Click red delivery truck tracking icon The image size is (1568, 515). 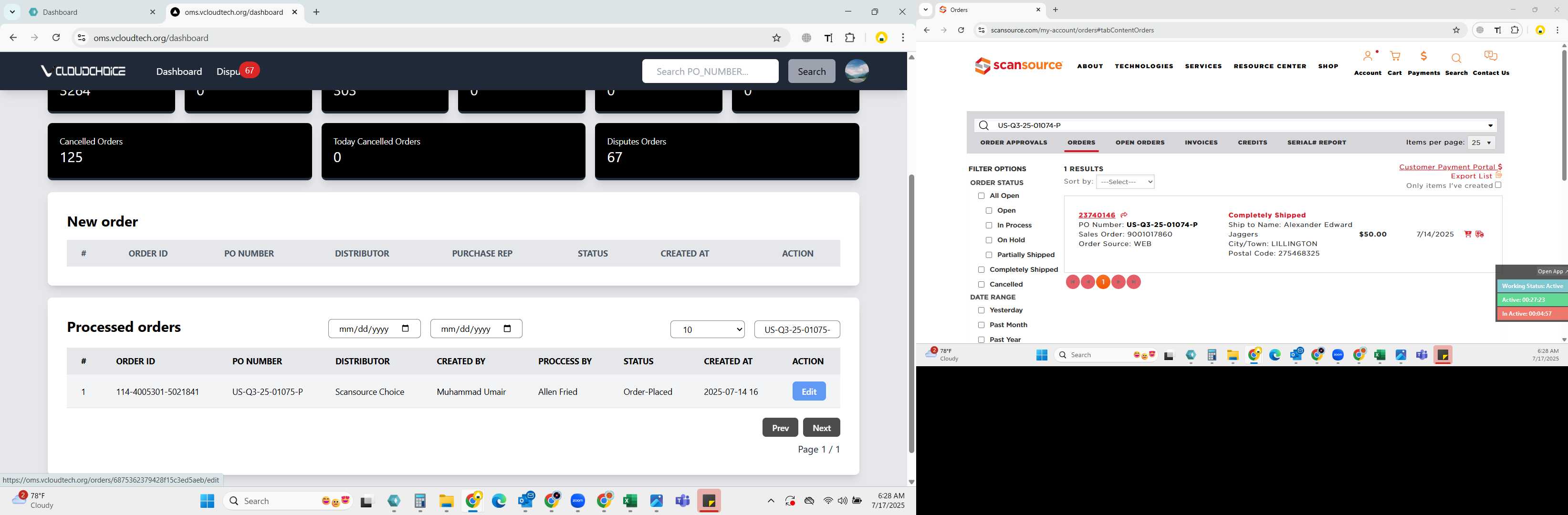1480,234
